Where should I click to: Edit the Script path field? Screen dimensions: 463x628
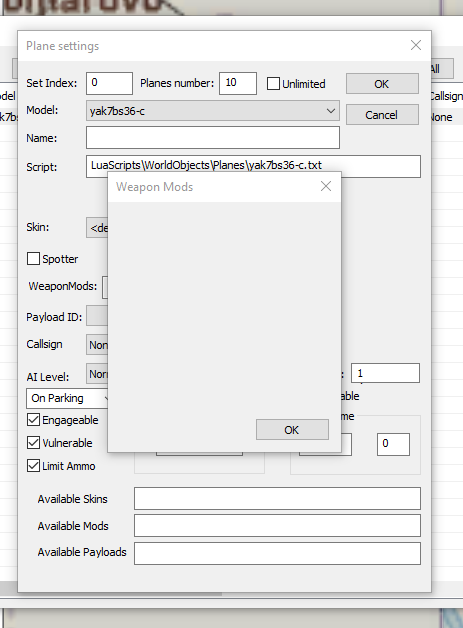coord(253,166)
